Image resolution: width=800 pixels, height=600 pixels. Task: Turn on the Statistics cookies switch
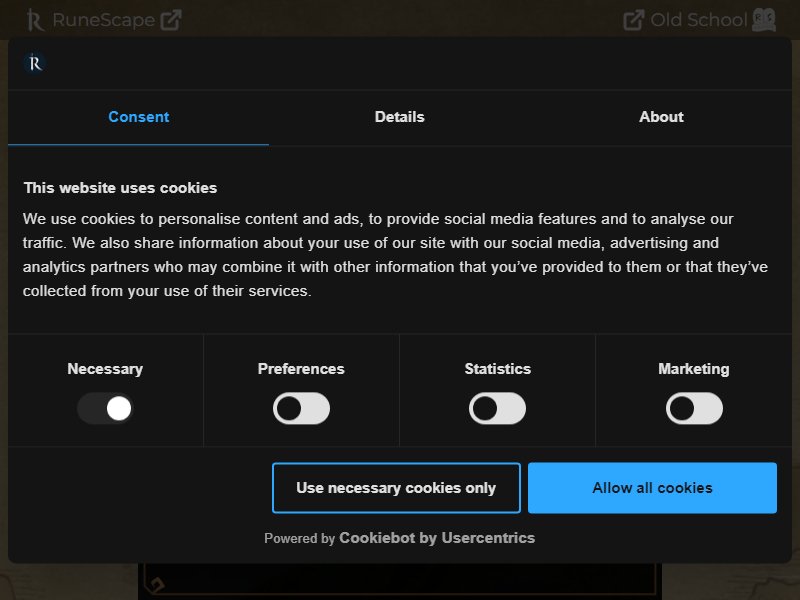[x=497, y=408]
